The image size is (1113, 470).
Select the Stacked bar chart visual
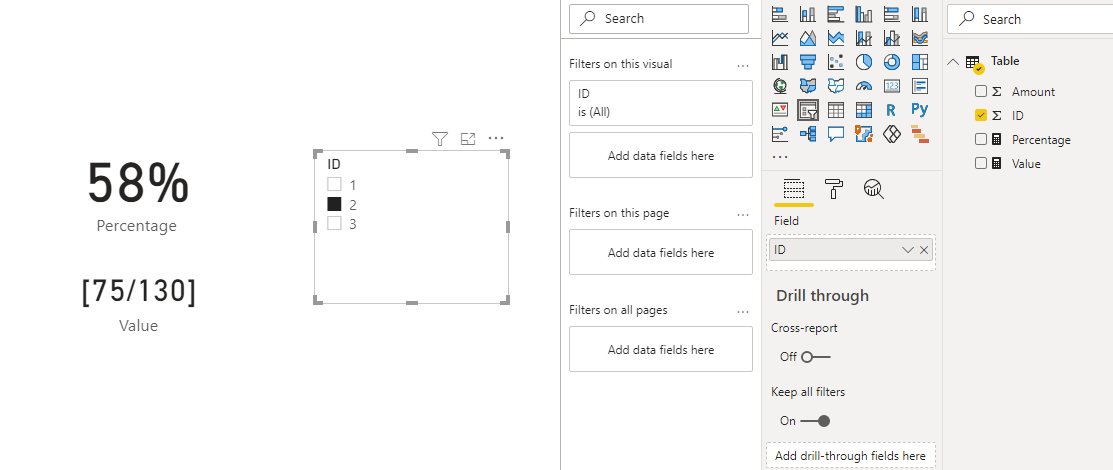780,13
